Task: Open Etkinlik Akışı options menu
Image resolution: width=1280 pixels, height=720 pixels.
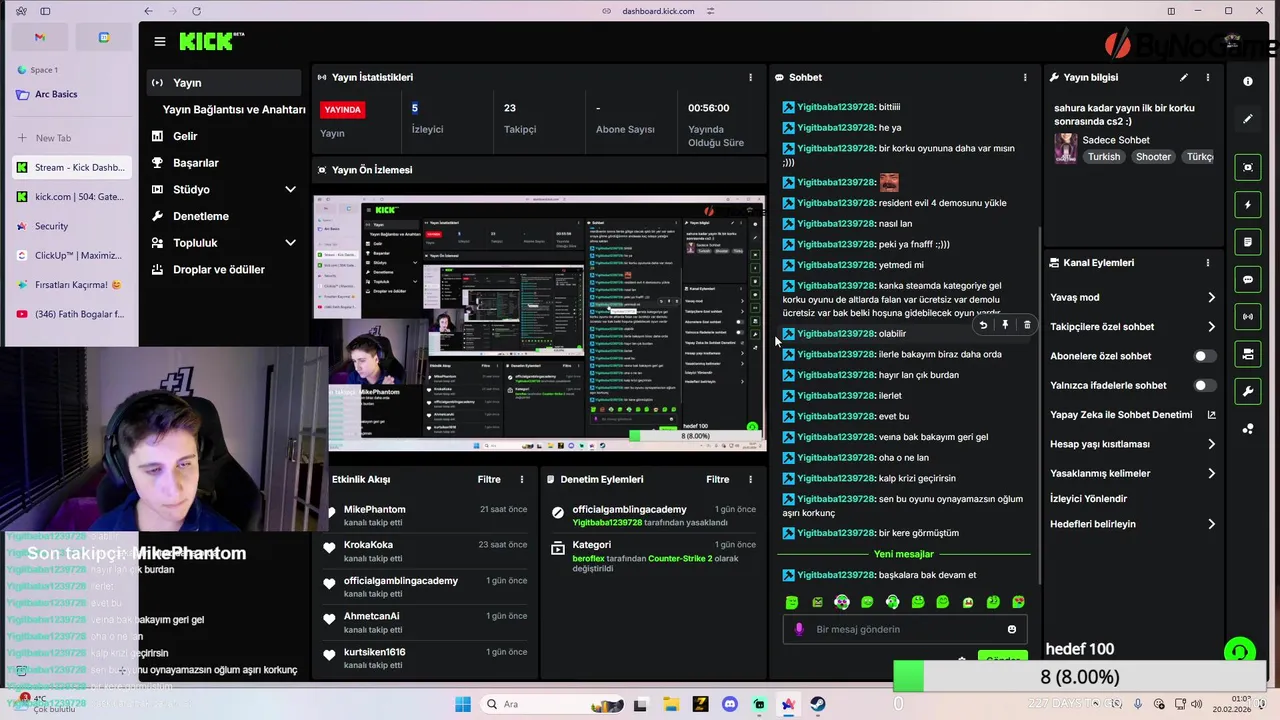Action: 521,480
